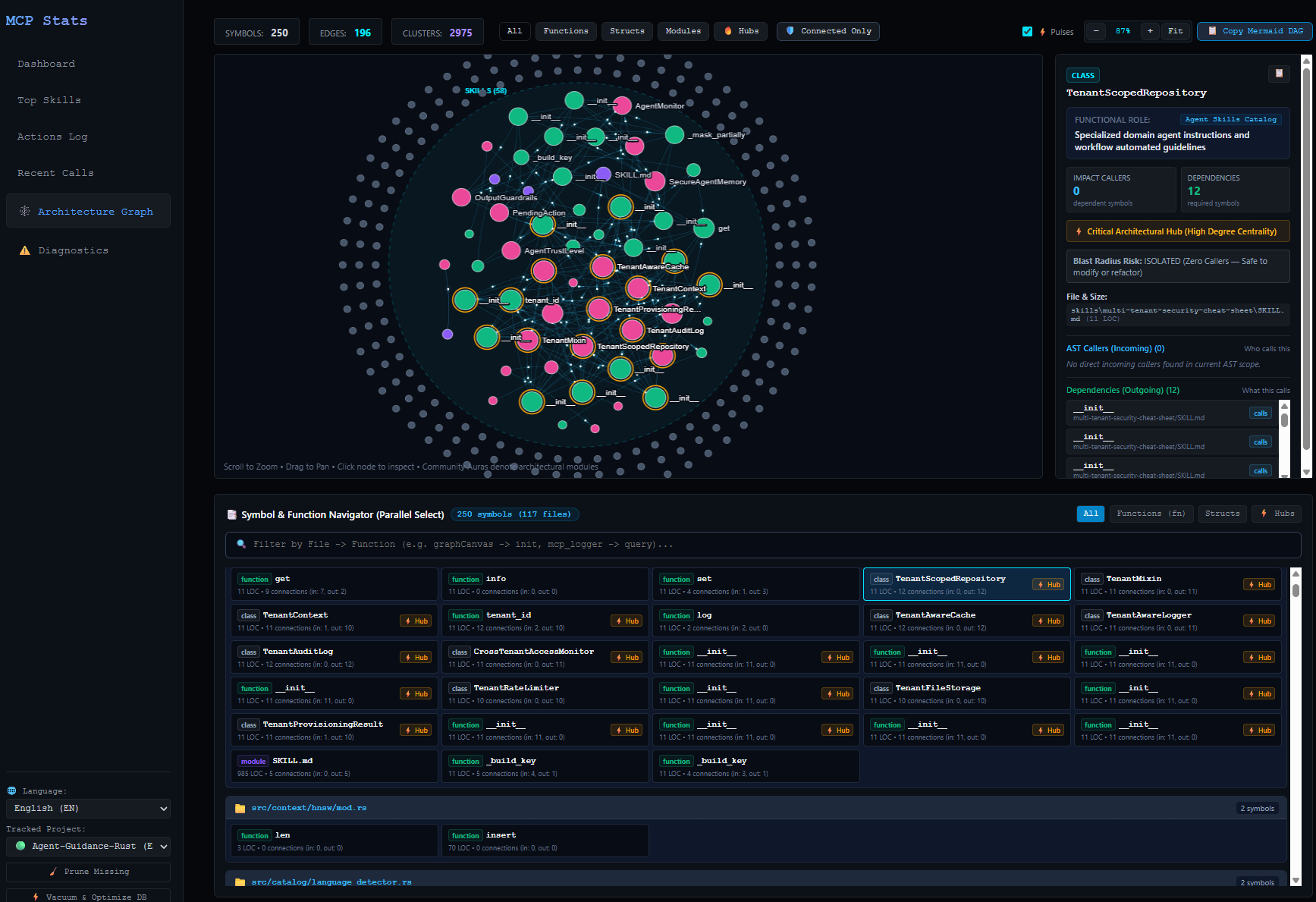
Task: Click the Hub badge on the CrossTenantAccessMonitor card
Action: [x=627, y=657]
